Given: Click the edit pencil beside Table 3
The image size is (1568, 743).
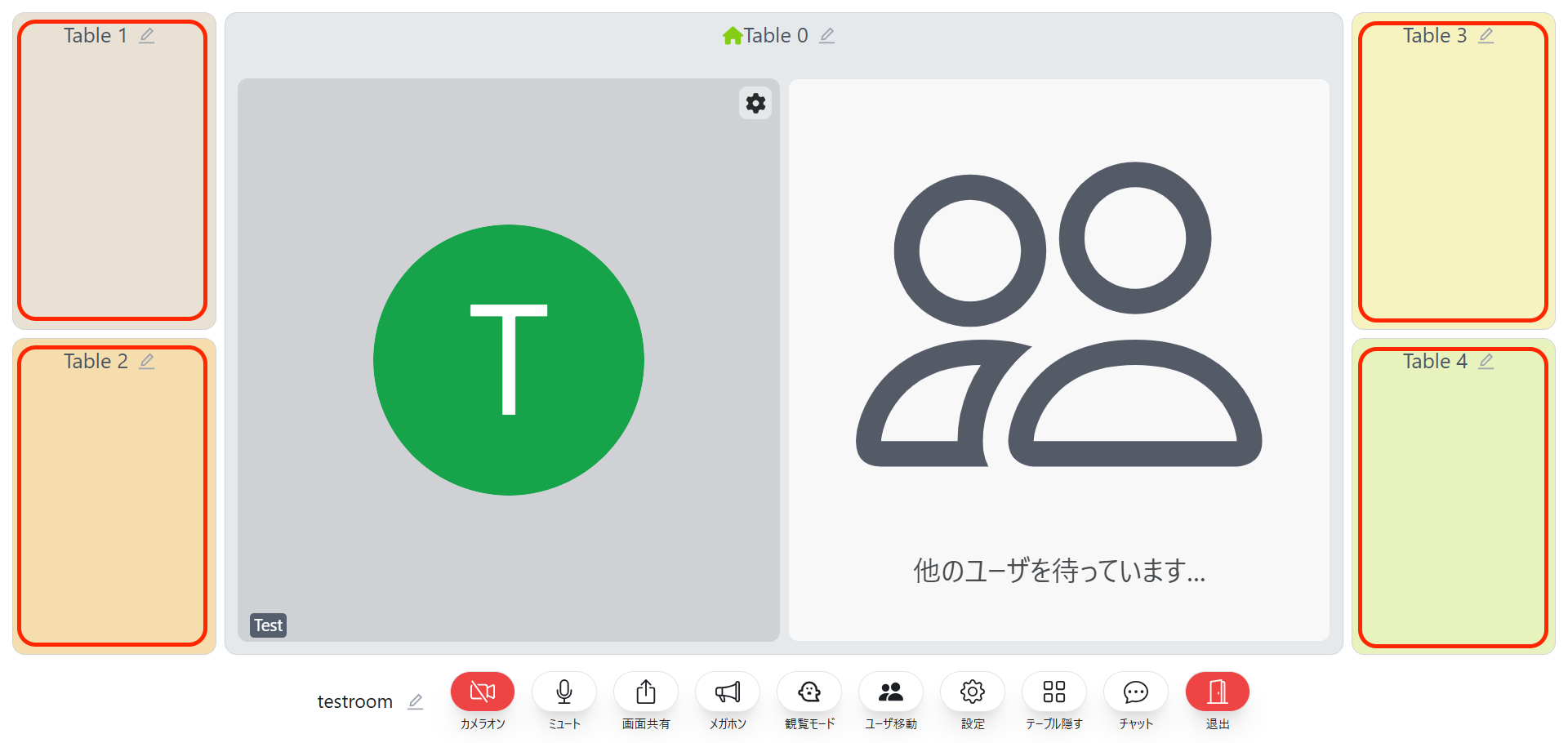Looking at the screenshot, I should click(x=1486, y=36).
